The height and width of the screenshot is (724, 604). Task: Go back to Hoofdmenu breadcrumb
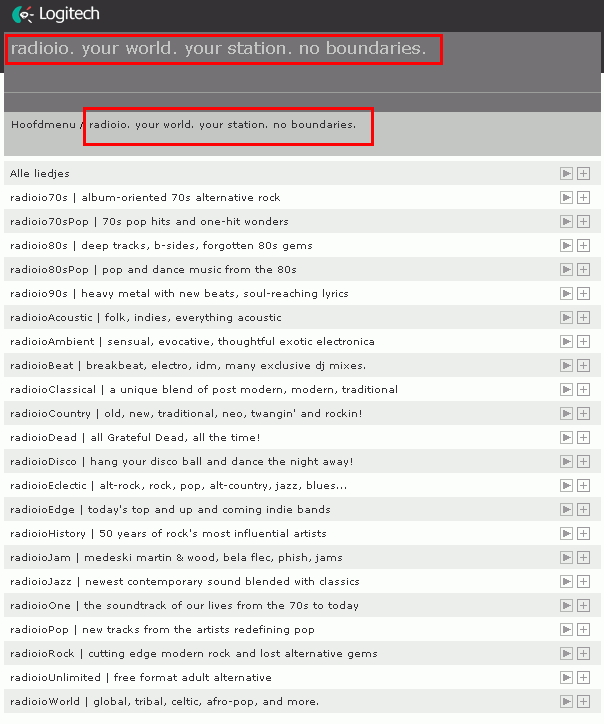[x=41, y=125]
